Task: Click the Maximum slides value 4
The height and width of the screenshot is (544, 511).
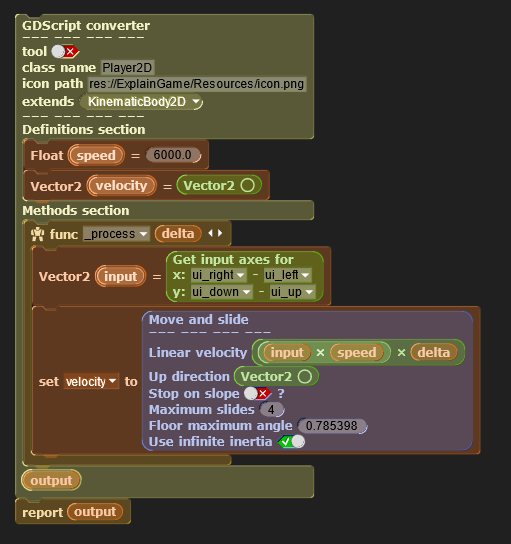Action: [271, 410]
